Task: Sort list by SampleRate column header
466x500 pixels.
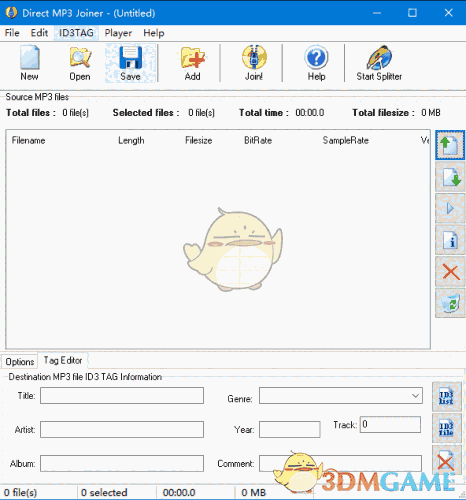Action: click(346, 140)
